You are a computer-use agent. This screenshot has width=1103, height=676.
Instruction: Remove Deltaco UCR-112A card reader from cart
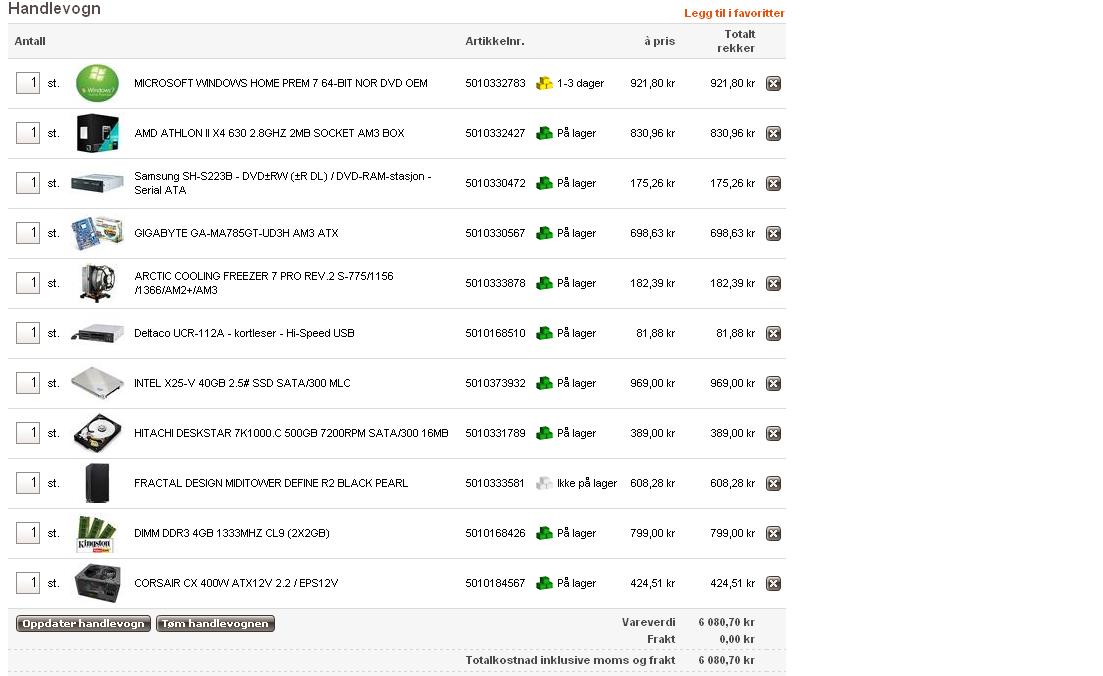pos(773,333)
